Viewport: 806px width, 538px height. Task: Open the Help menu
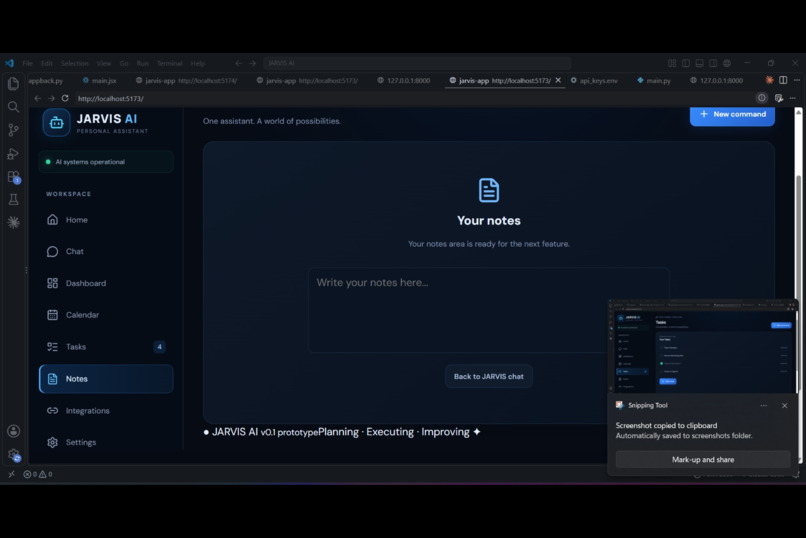pyautogui.click(x=198, y=63)
